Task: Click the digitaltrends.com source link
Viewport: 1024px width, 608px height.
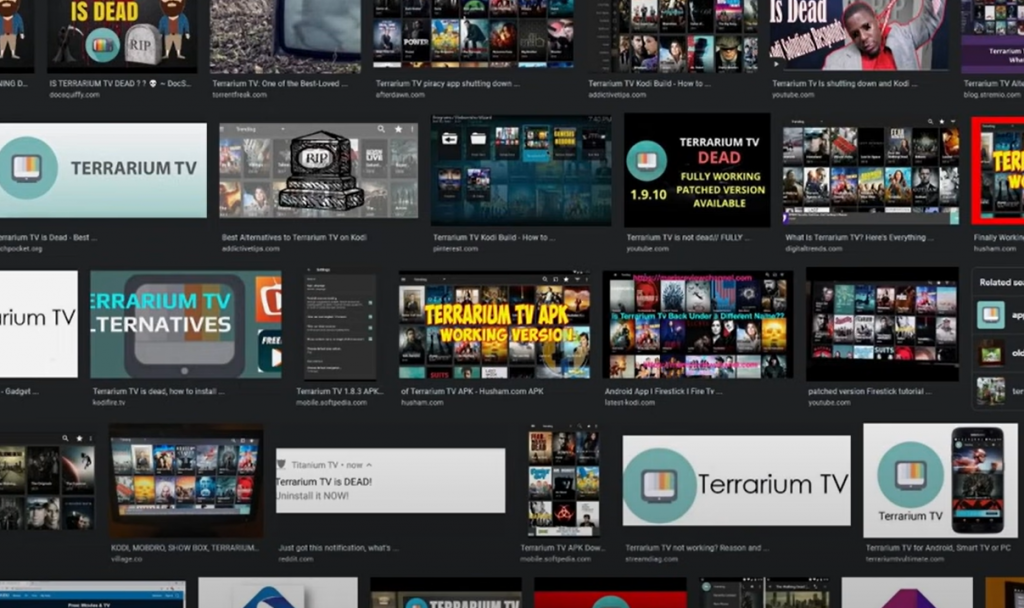Action: pos(814,249)
